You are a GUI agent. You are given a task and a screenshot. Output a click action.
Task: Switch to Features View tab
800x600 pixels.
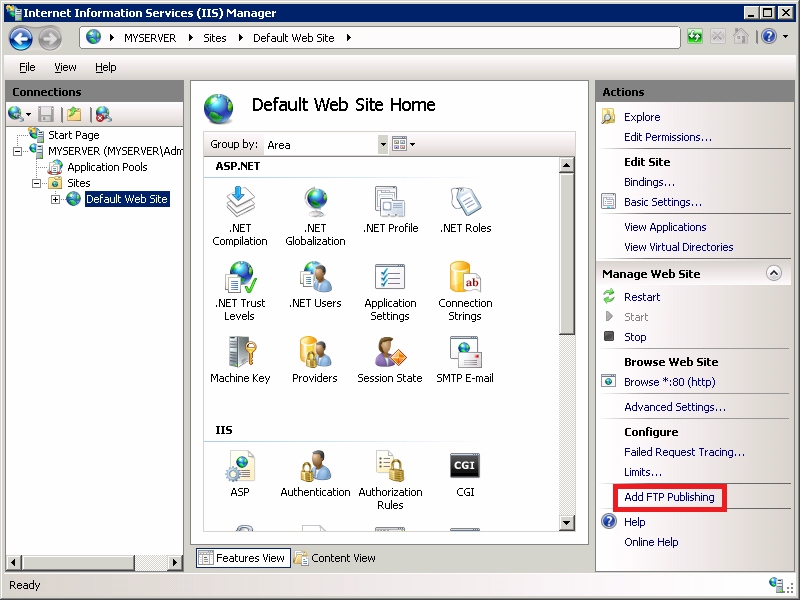[x=243, y=558]
